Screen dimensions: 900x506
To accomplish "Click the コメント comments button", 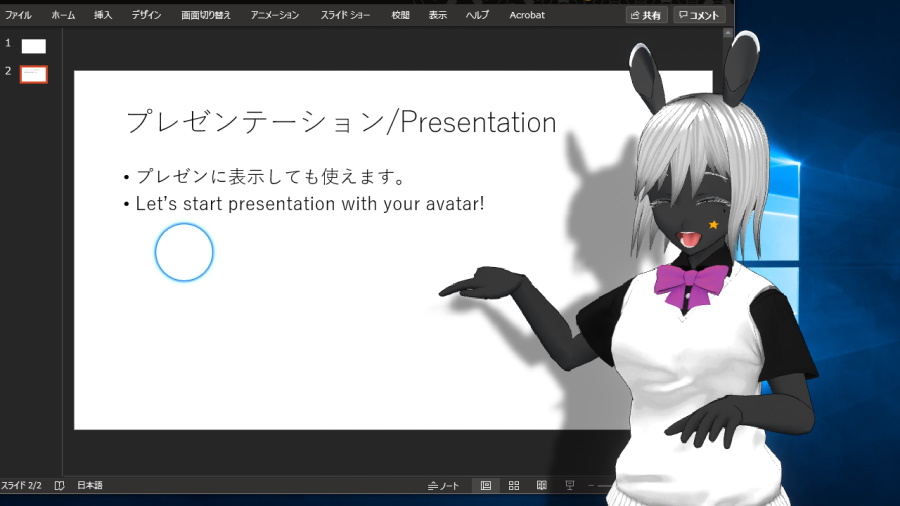I will click(699, 15).
